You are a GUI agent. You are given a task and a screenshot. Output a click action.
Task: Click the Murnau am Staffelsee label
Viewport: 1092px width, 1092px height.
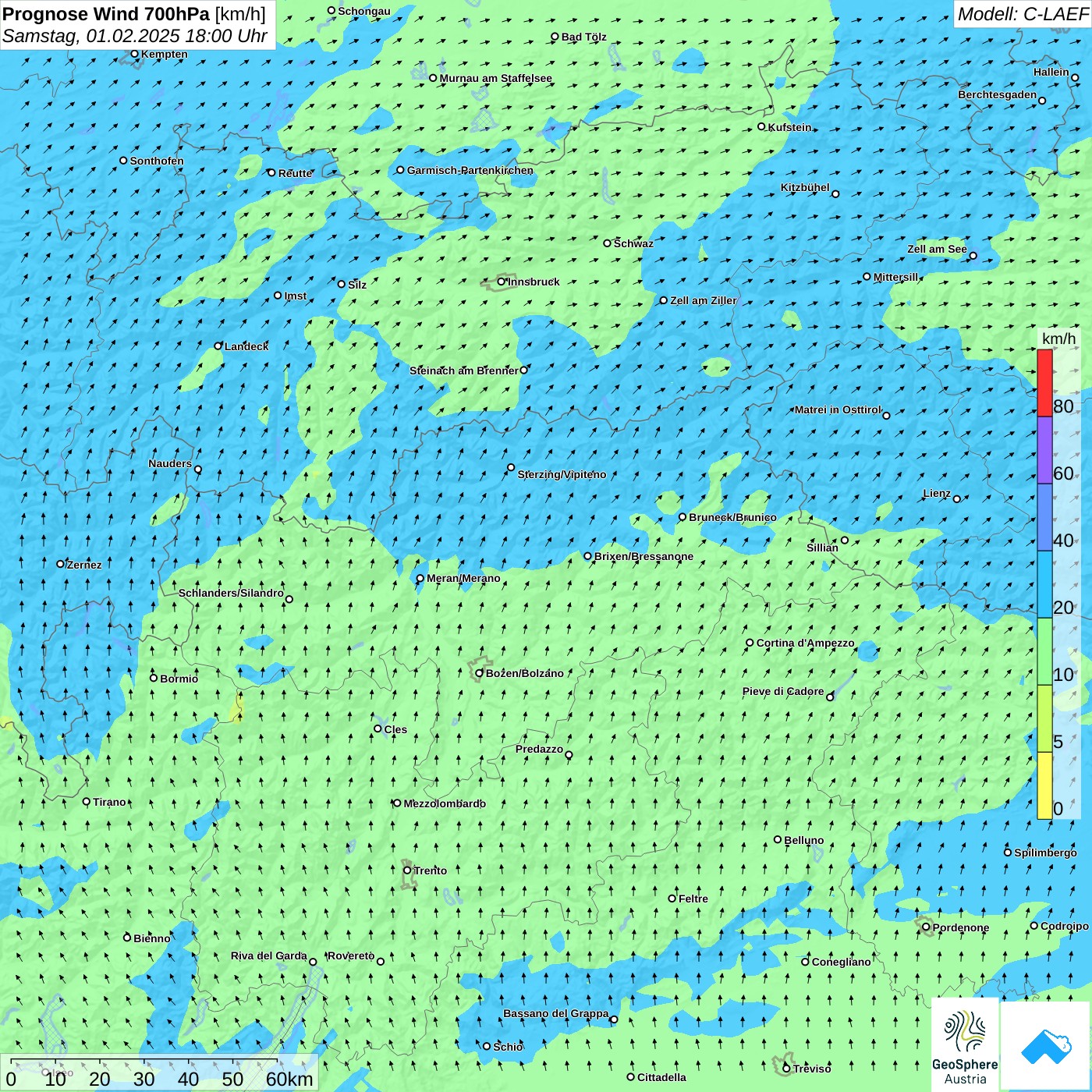[x=496, y=78]
